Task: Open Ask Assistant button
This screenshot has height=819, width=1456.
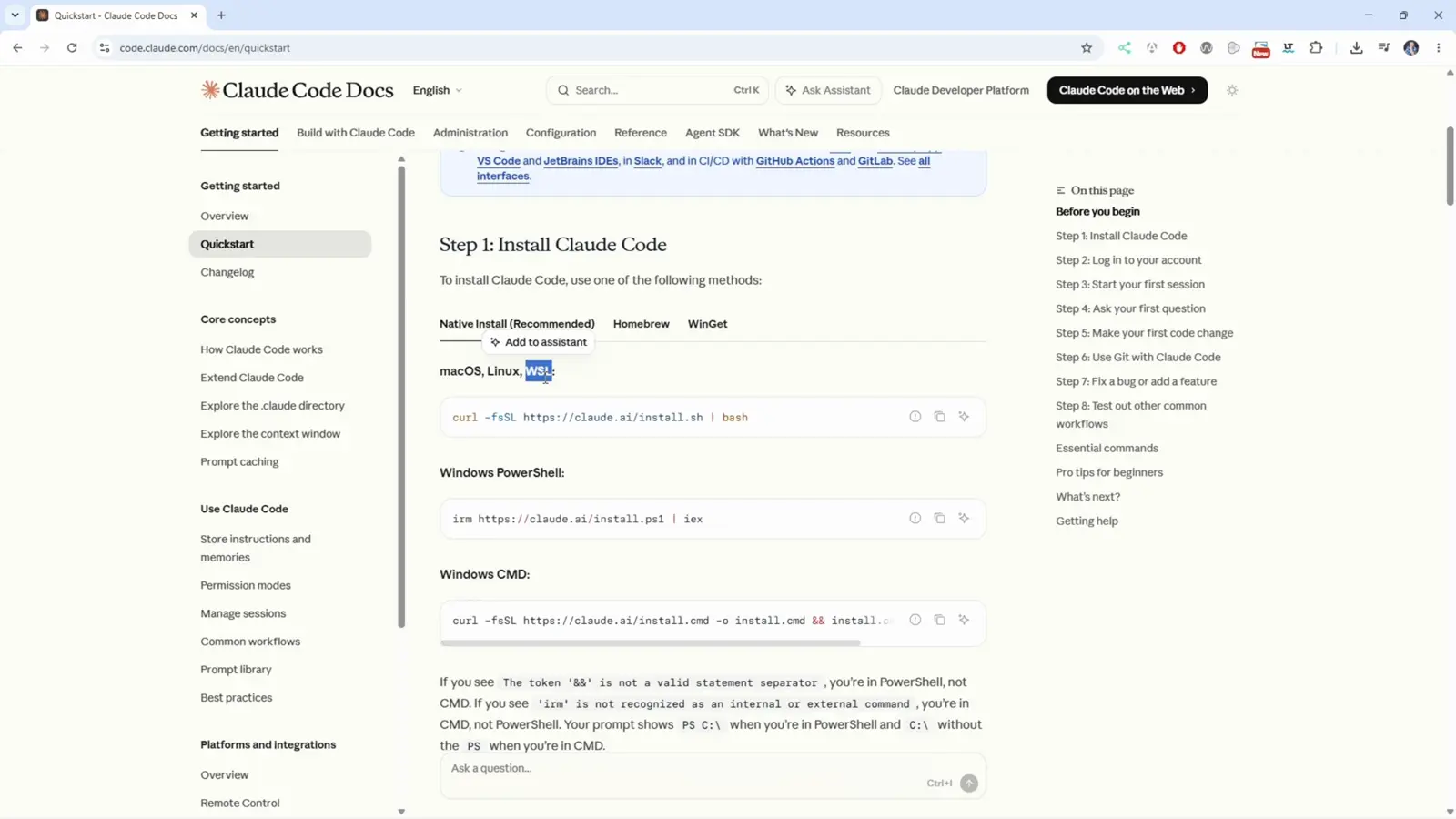Action: pyautogui.click(x=828, y=90)
